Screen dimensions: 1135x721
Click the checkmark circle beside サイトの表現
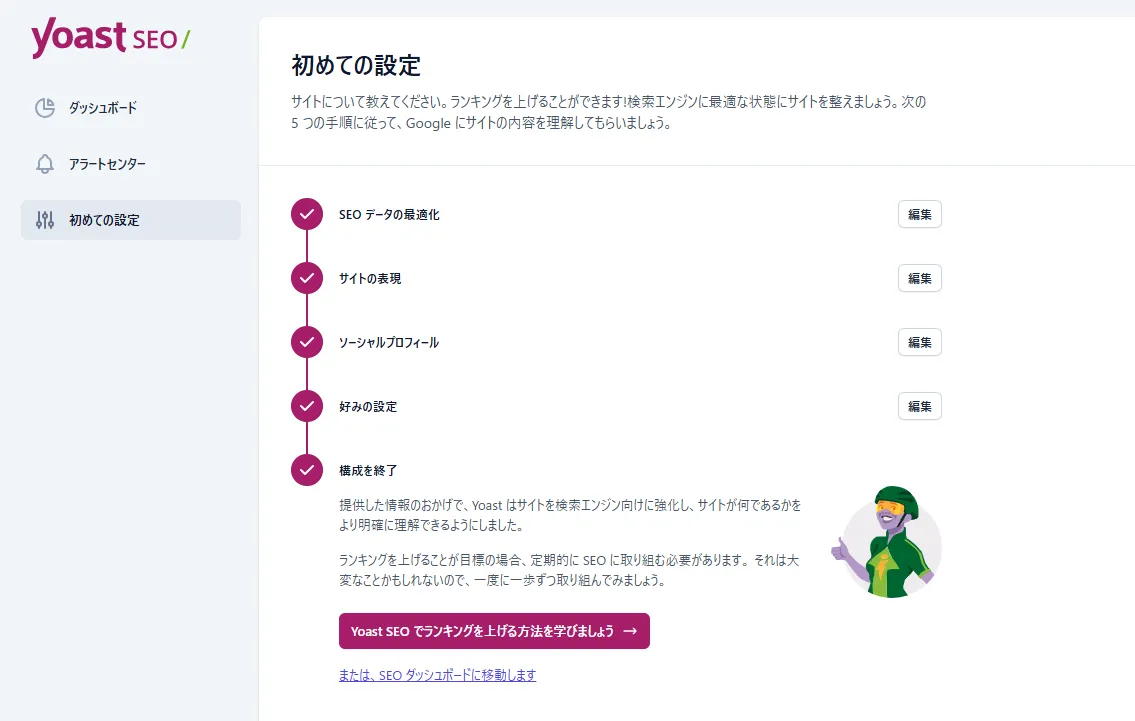point(307,278)
